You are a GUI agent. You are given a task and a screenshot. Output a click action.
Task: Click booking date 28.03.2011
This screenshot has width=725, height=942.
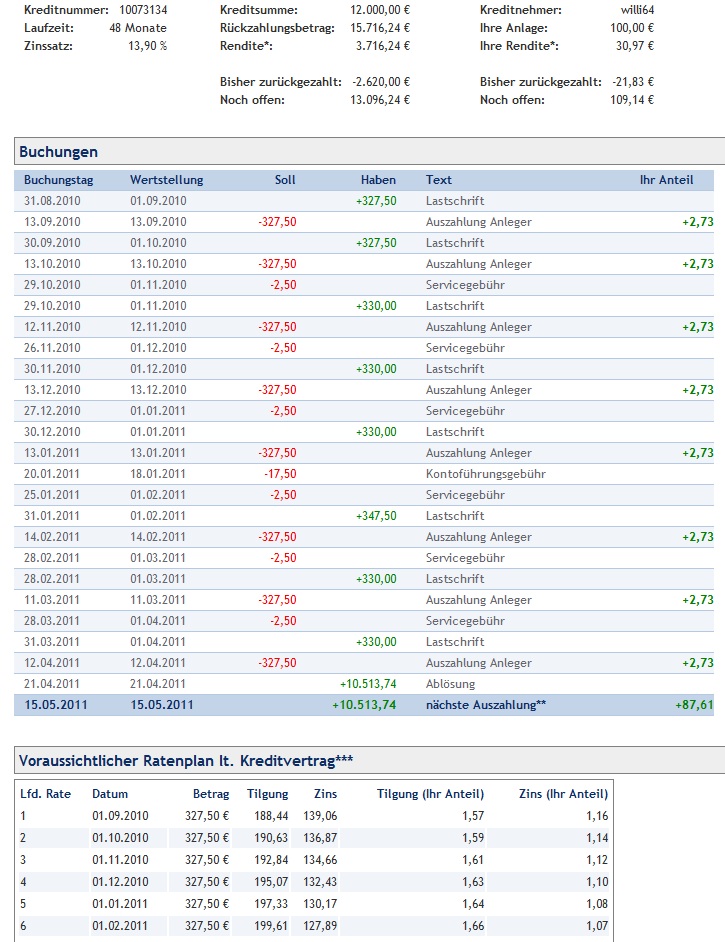click(x=52, y=621)
